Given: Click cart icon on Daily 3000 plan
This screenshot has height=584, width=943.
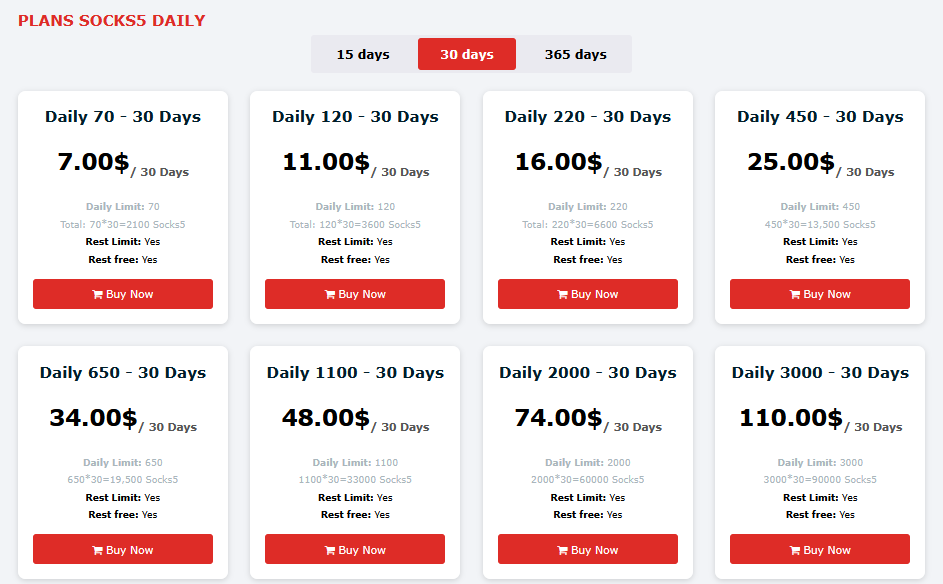Looking at the screenshot, I should point(795,550).
